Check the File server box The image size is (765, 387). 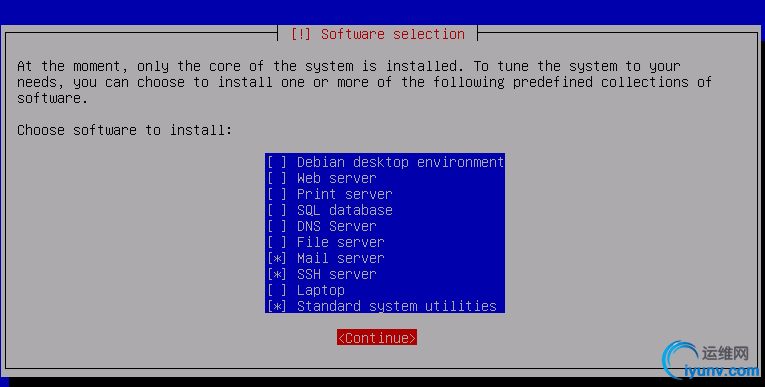pos(277,242)
